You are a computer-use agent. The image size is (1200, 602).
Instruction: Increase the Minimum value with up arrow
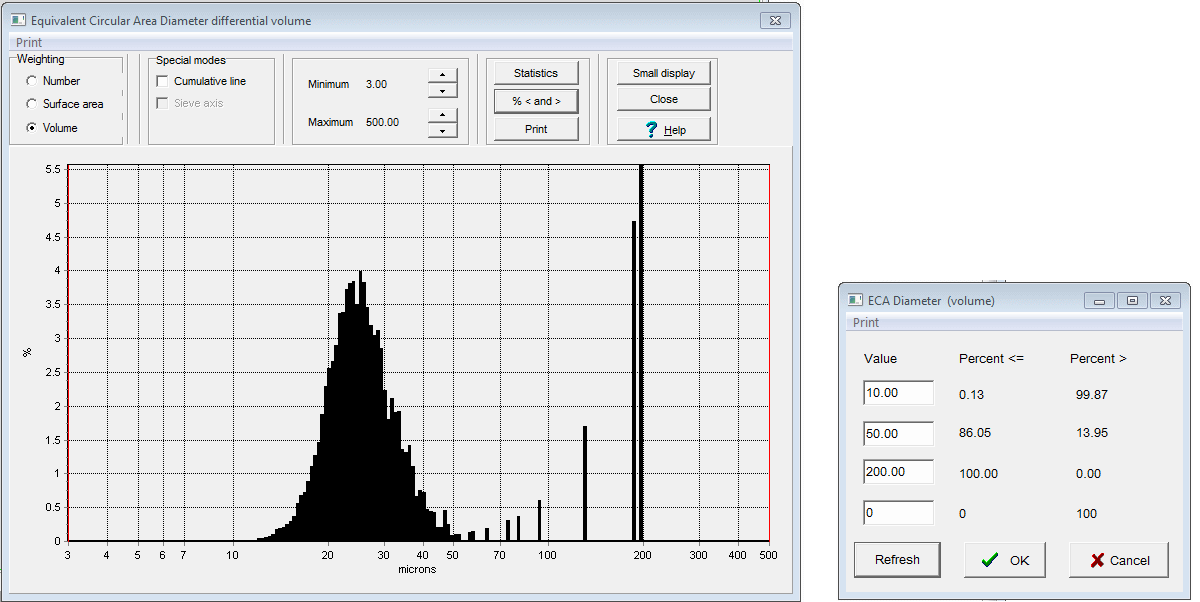pos(442,76)
